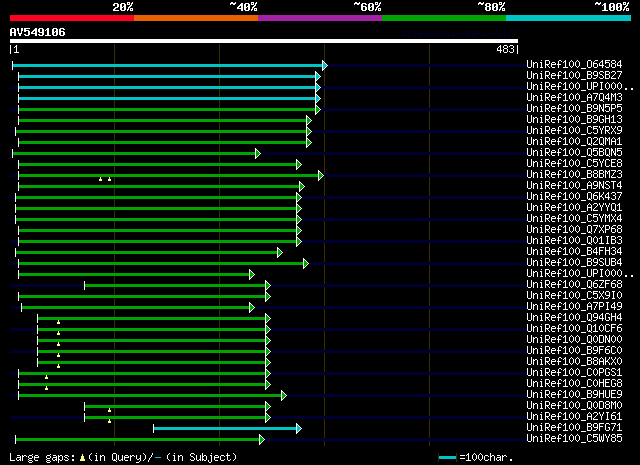Select the UniRef100_B9SUB4 label
This screenshot has height=465, width=640.
click(x=574, y=263)
